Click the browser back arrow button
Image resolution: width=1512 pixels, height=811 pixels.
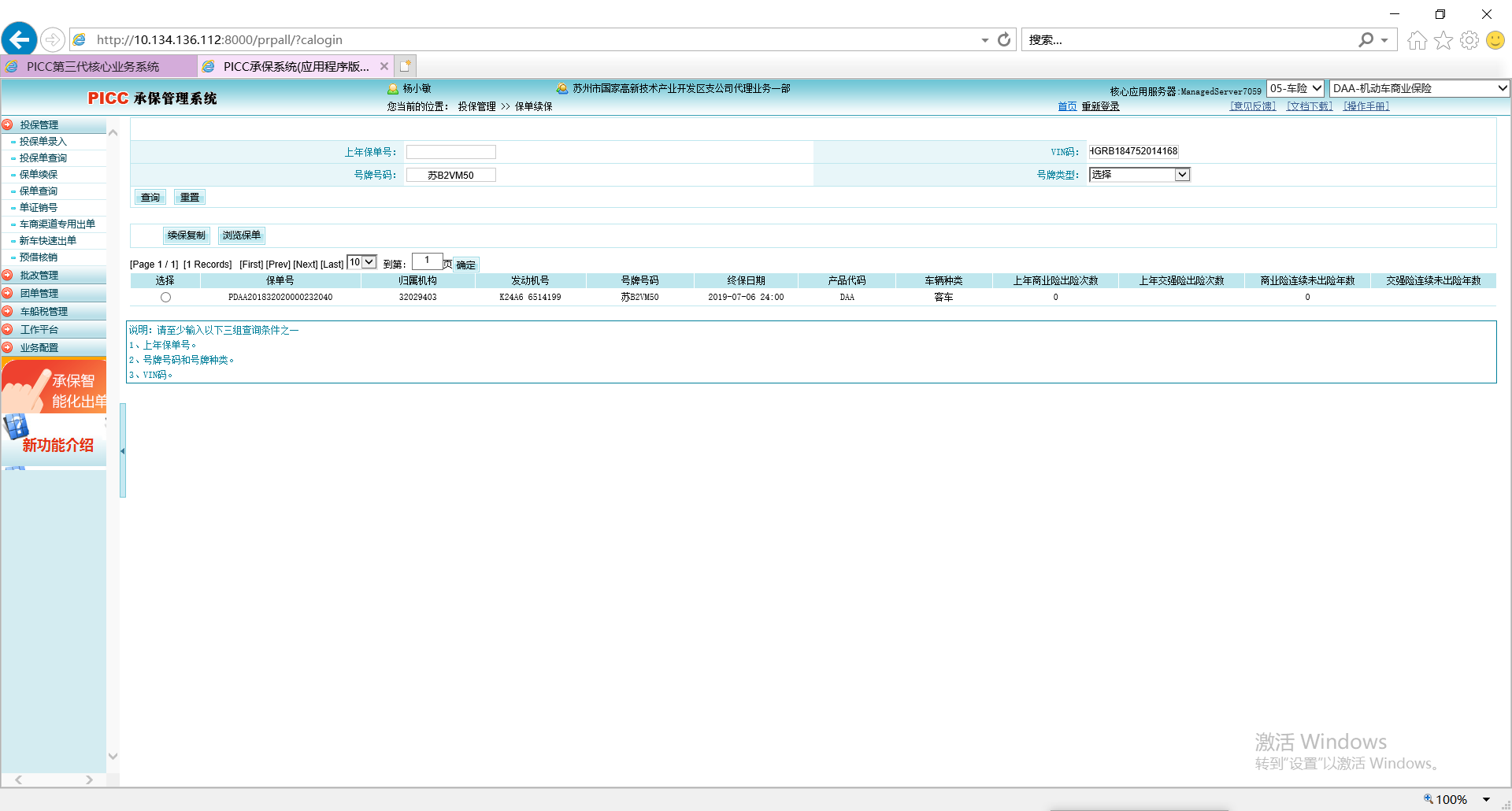20,39
